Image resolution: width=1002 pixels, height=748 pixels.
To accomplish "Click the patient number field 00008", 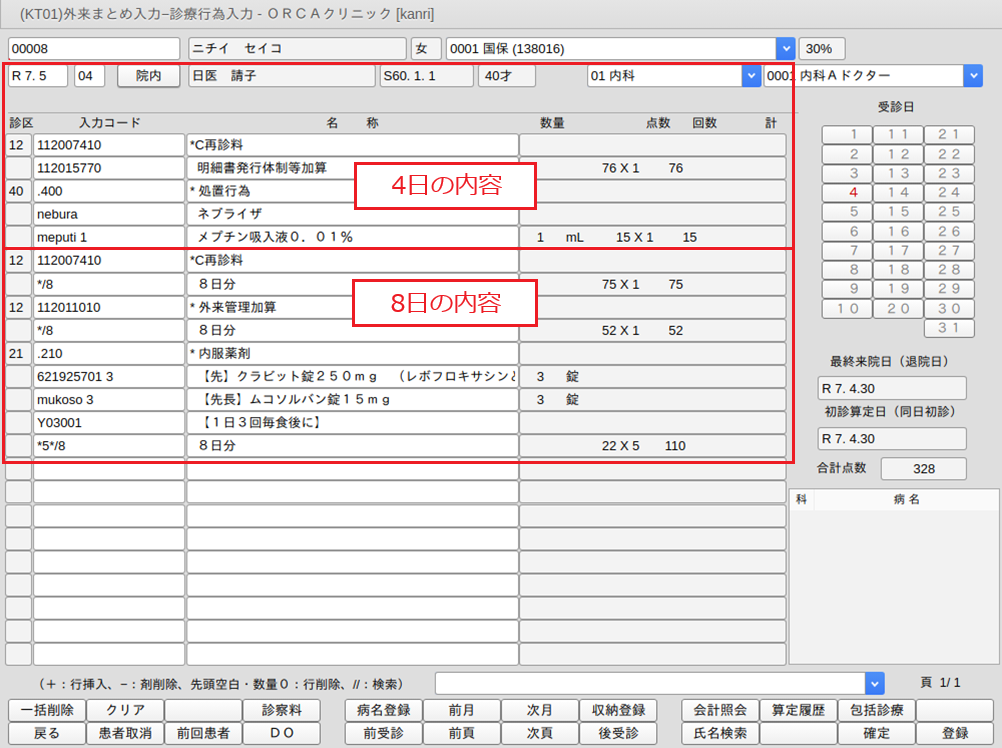I will coord(93,49).
